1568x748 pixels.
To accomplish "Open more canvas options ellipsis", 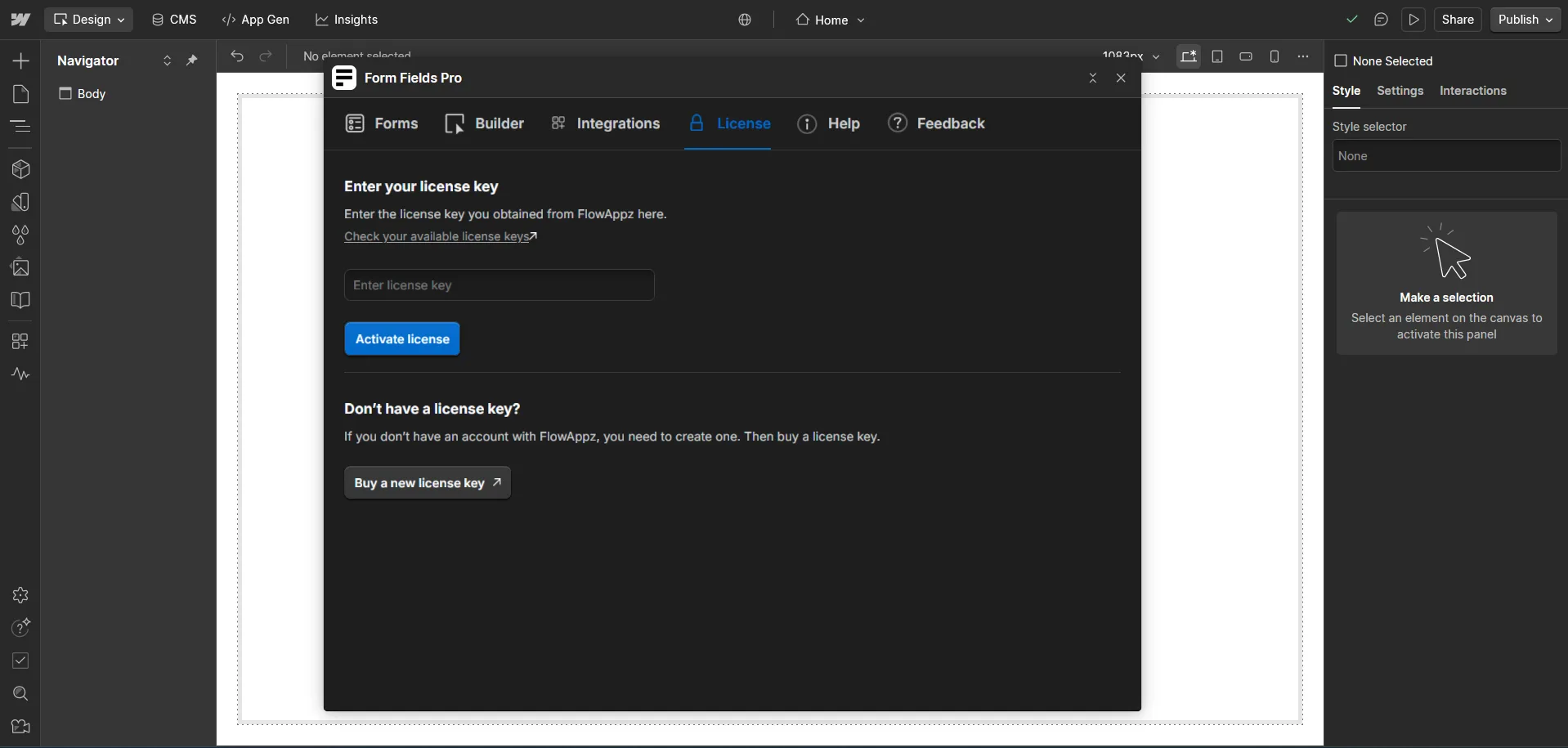I will 1303,56.
